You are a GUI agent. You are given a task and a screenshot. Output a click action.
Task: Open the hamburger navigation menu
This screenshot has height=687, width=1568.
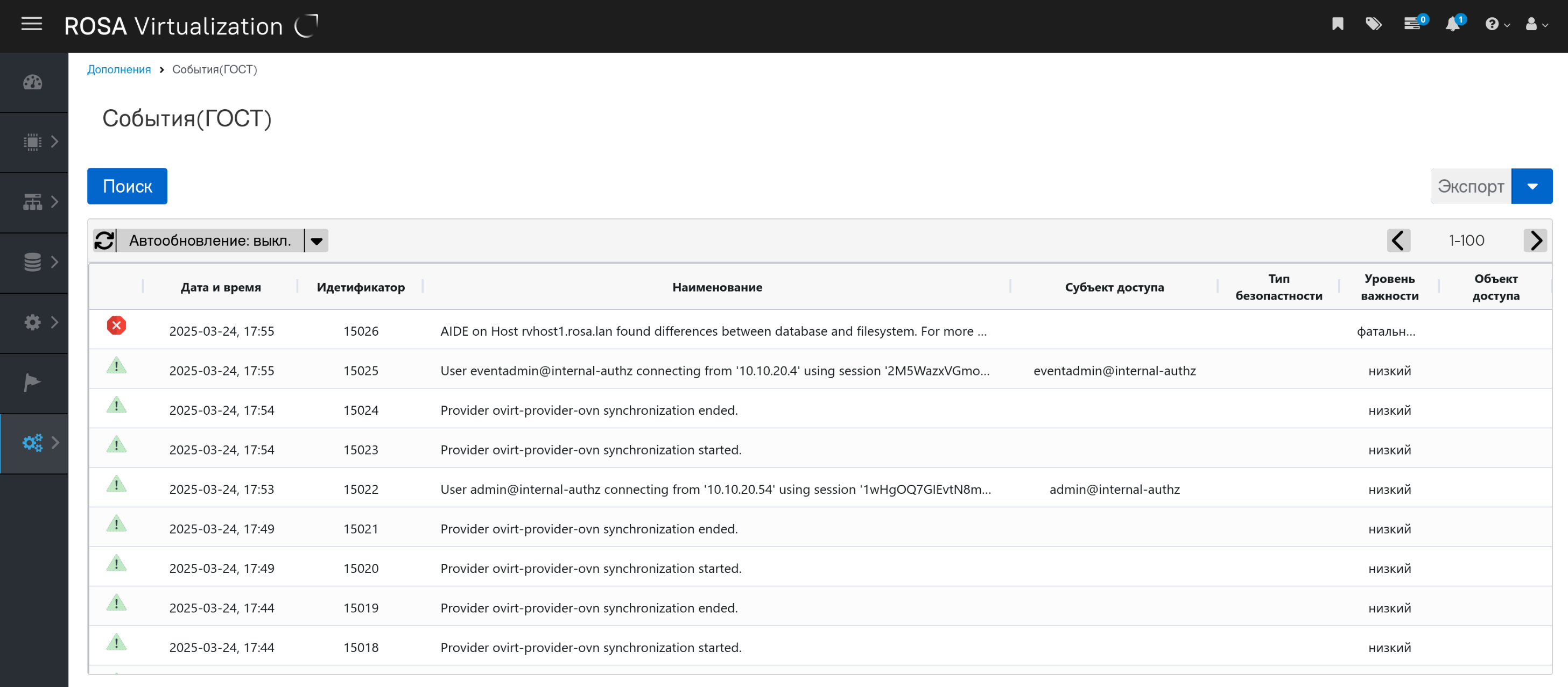click(32, 25)
